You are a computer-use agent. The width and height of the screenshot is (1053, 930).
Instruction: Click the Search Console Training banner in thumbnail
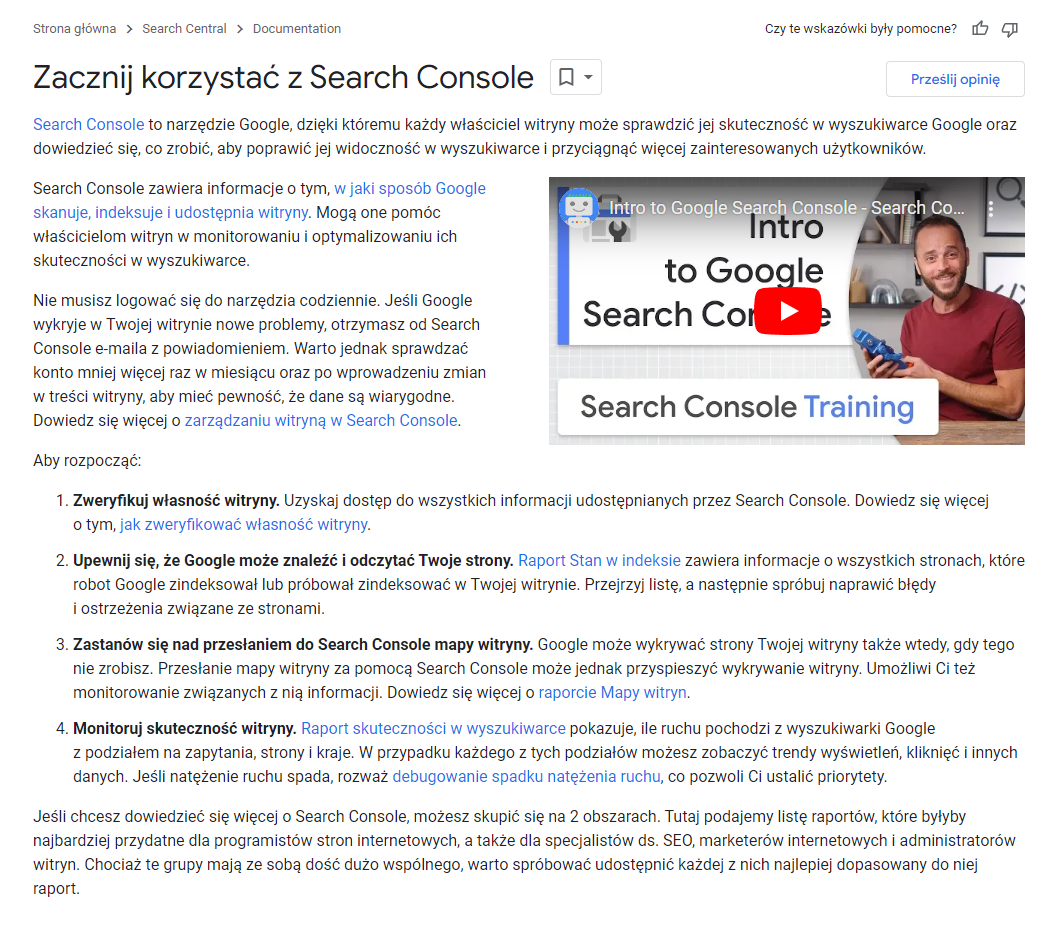click(747, 407)
